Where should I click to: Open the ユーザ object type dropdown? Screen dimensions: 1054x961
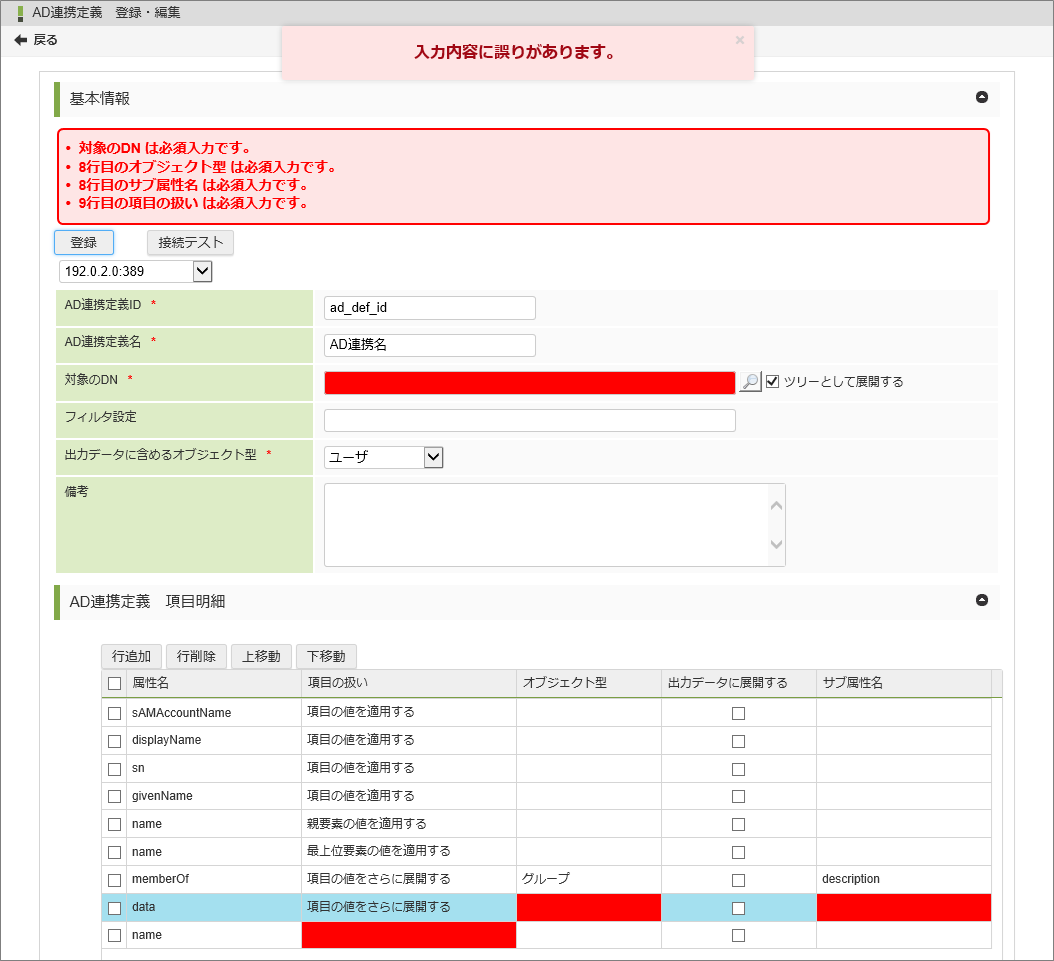tap(433, 457)
